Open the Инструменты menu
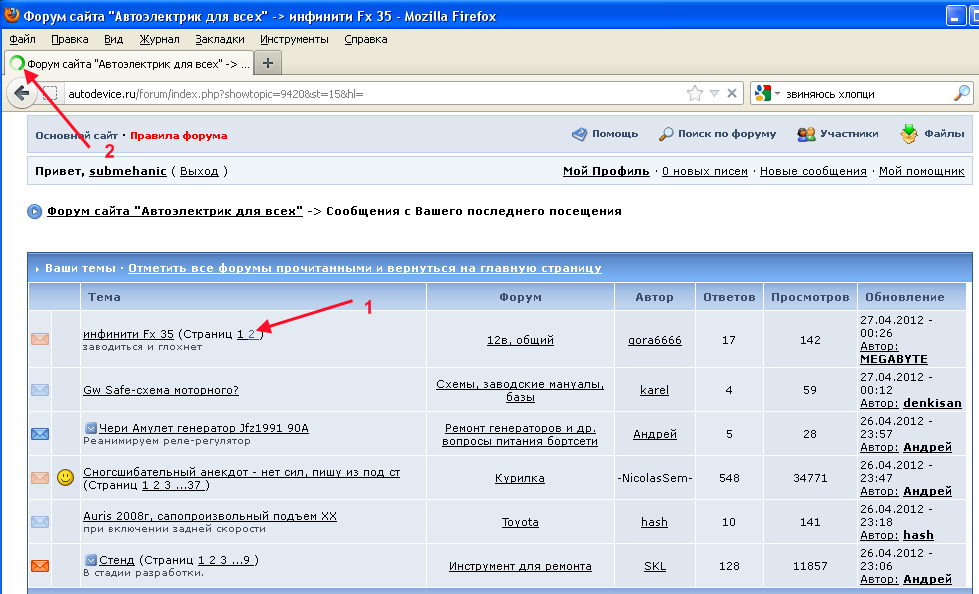 [x=294, y=39]
